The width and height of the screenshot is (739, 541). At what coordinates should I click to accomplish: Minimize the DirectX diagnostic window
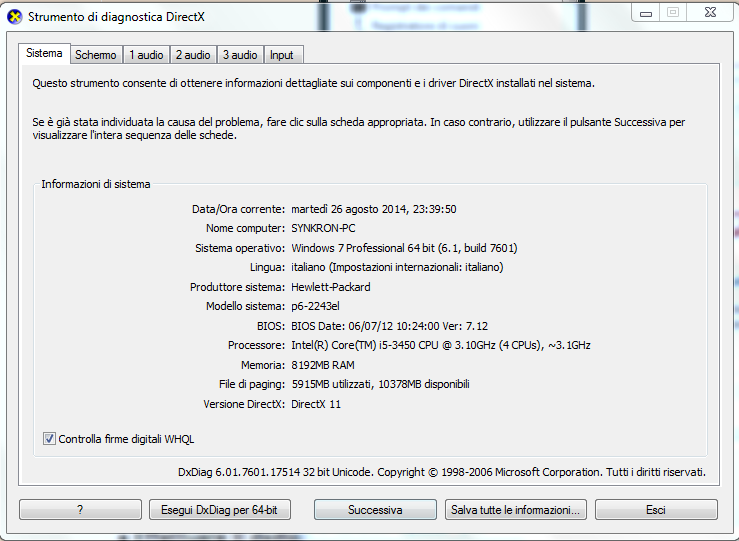coord(644,13)
